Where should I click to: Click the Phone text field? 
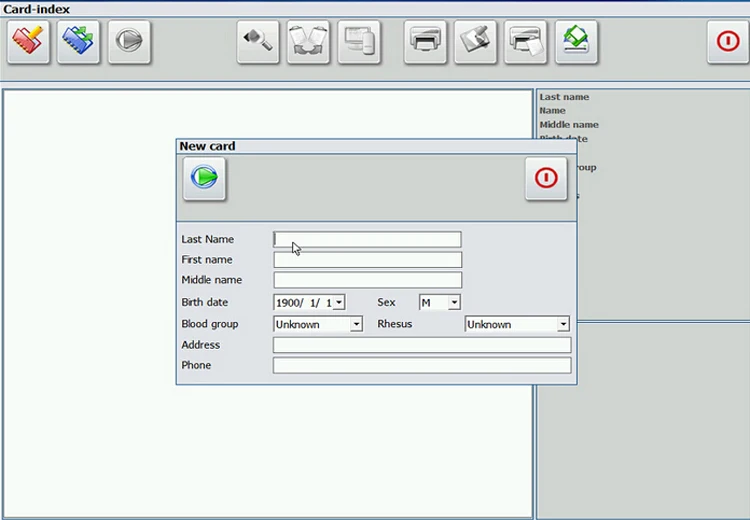[x=421, y=365]
